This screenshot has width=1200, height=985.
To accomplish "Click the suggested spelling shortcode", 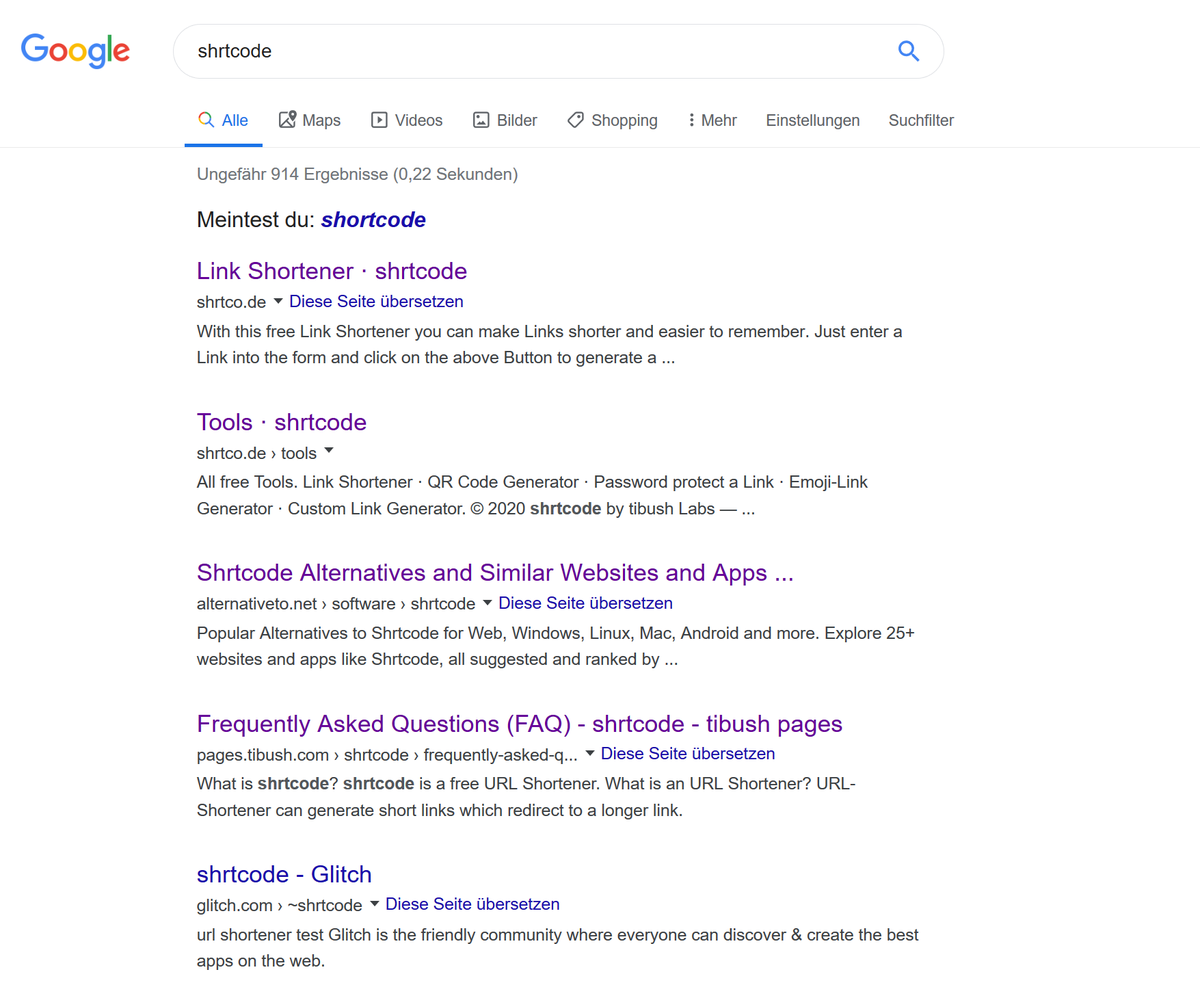I will point(373,220).
